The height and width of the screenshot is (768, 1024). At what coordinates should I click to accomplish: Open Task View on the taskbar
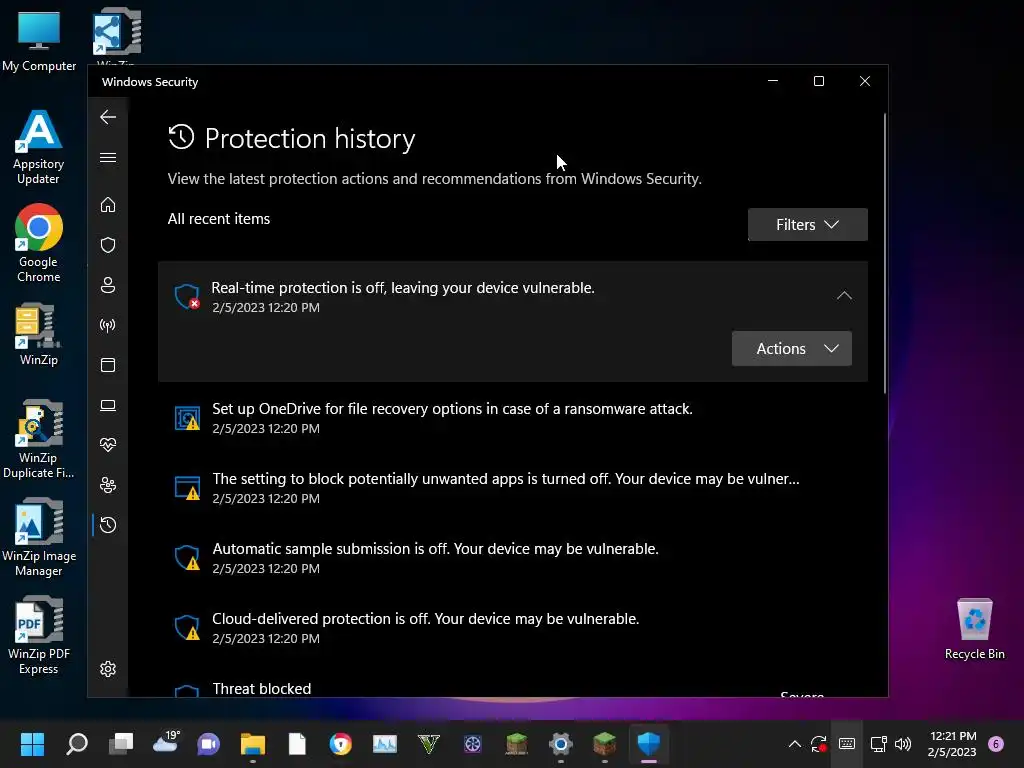click(x=121, y=743)
